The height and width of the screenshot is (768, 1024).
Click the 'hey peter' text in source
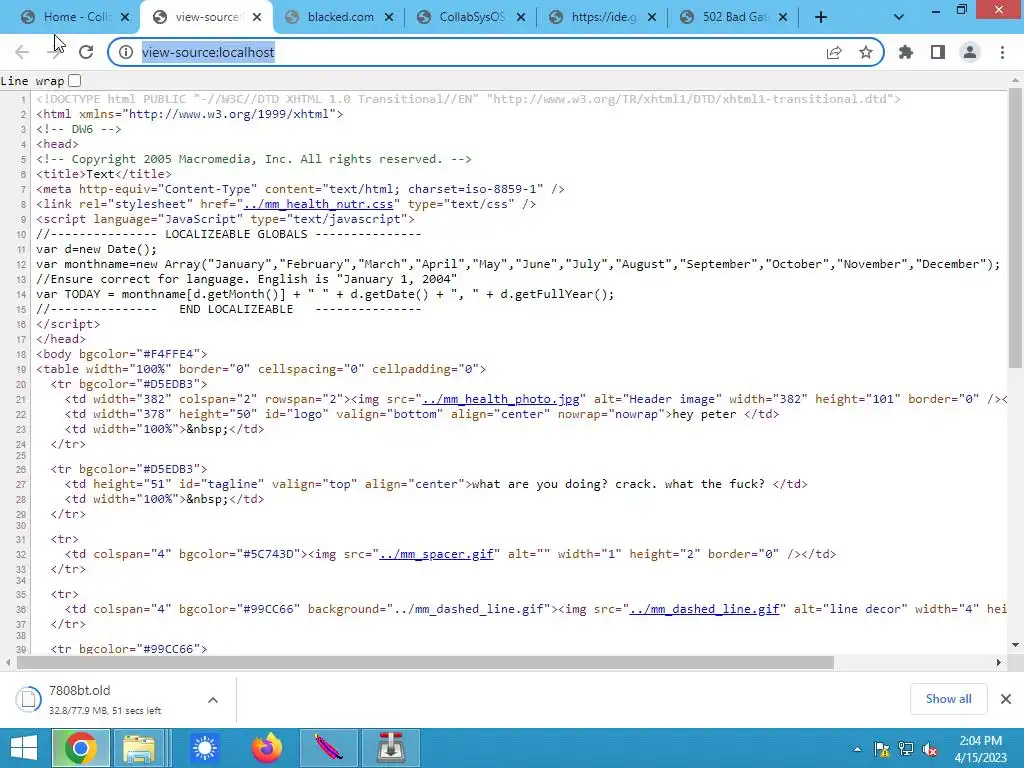pyautogui.click(x=704, y=415)
